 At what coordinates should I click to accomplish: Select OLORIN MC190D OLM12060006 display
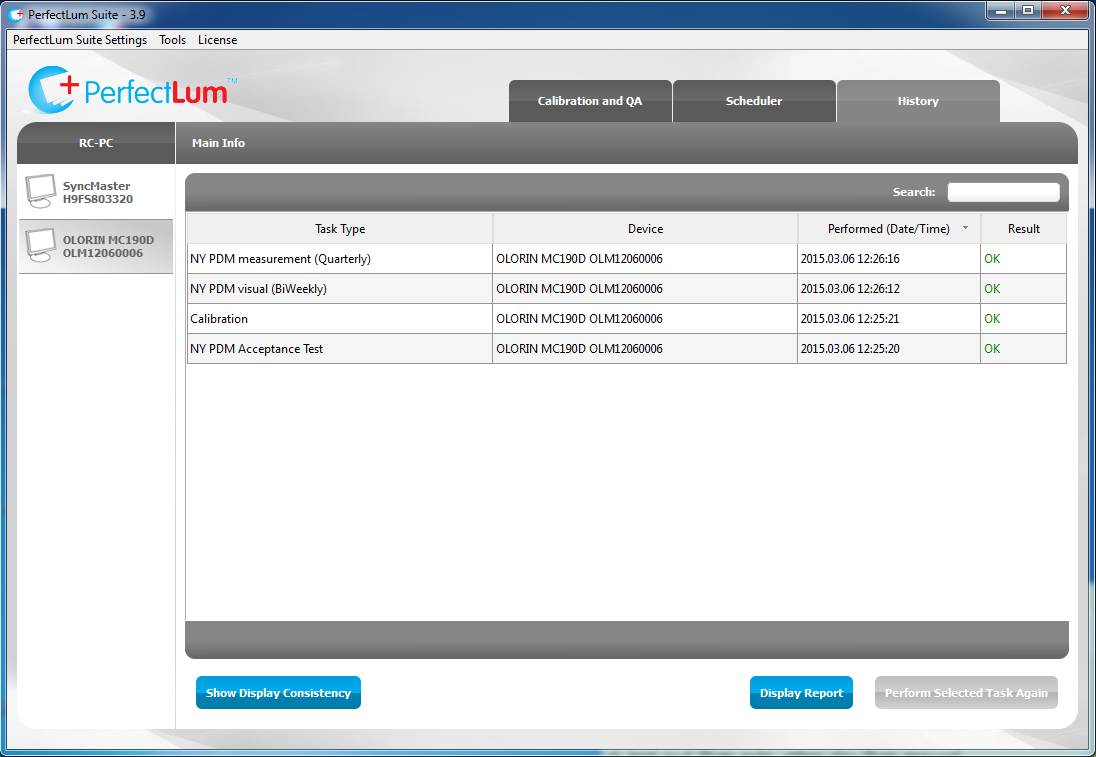tap(96, 246)
